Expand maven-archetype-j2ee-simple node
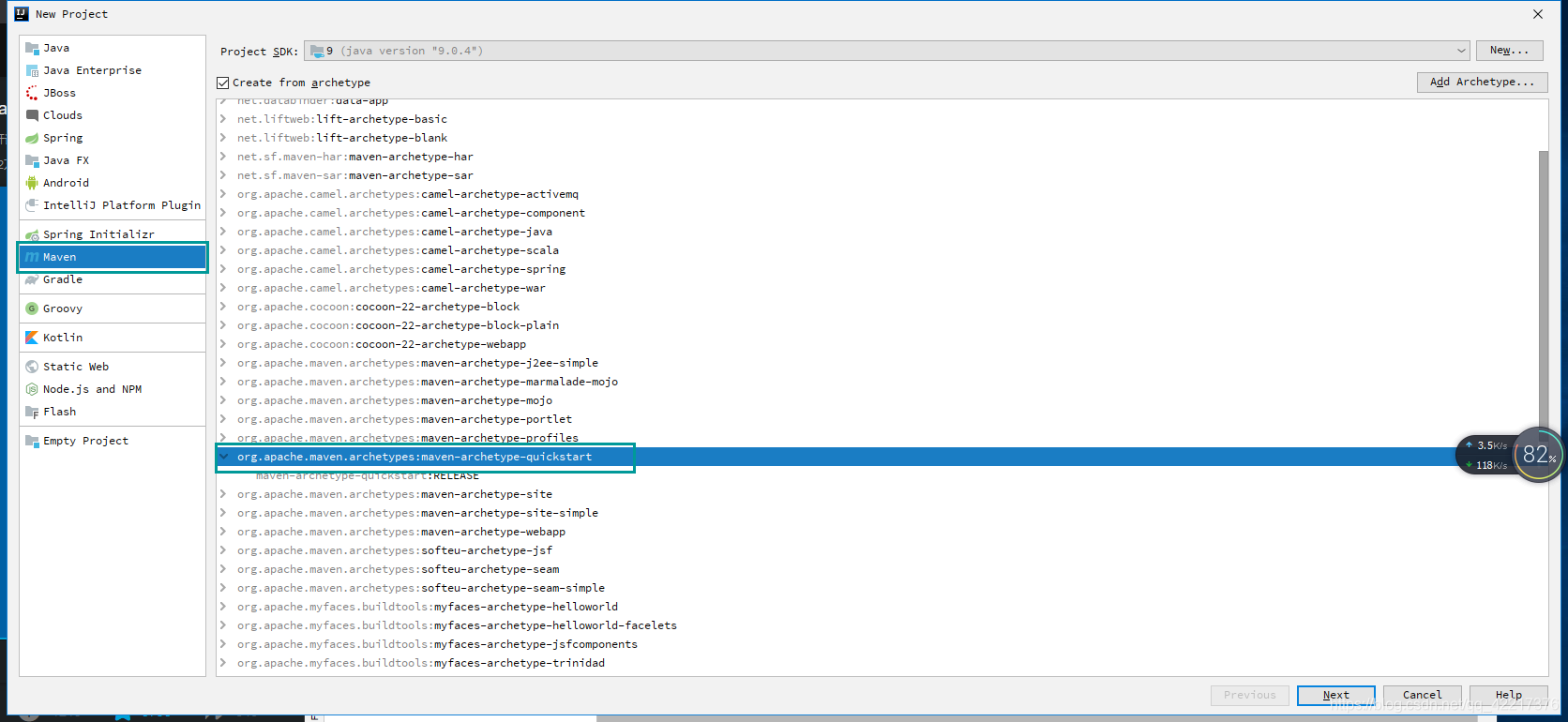The width and height of the screenshot is (1568, 722). 223,363
